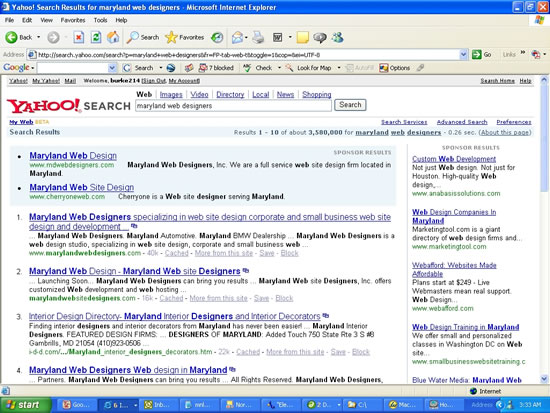The image size is (550, 413).
Task: Open the Advanced Search link
Action: point(462,122)
